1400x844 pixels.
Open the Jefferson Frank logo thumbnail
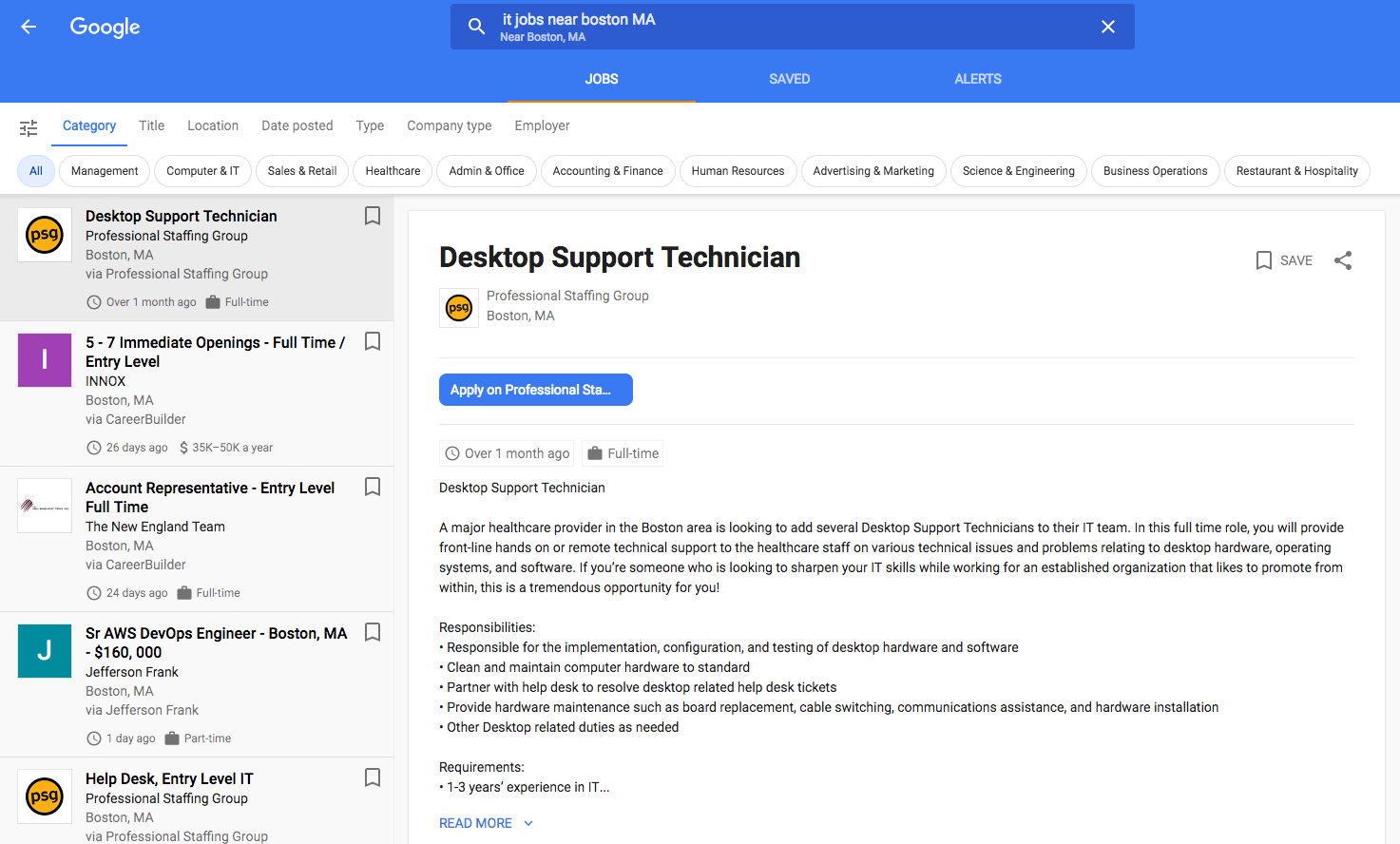point(45,651)
